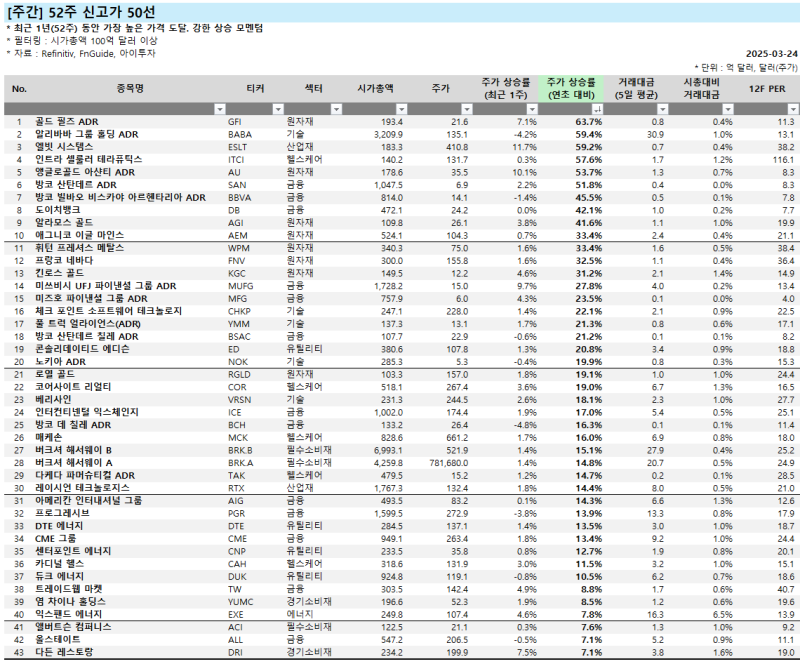
Task: Select the 센터포인트 에너지 cell
Action: (73, 552)
